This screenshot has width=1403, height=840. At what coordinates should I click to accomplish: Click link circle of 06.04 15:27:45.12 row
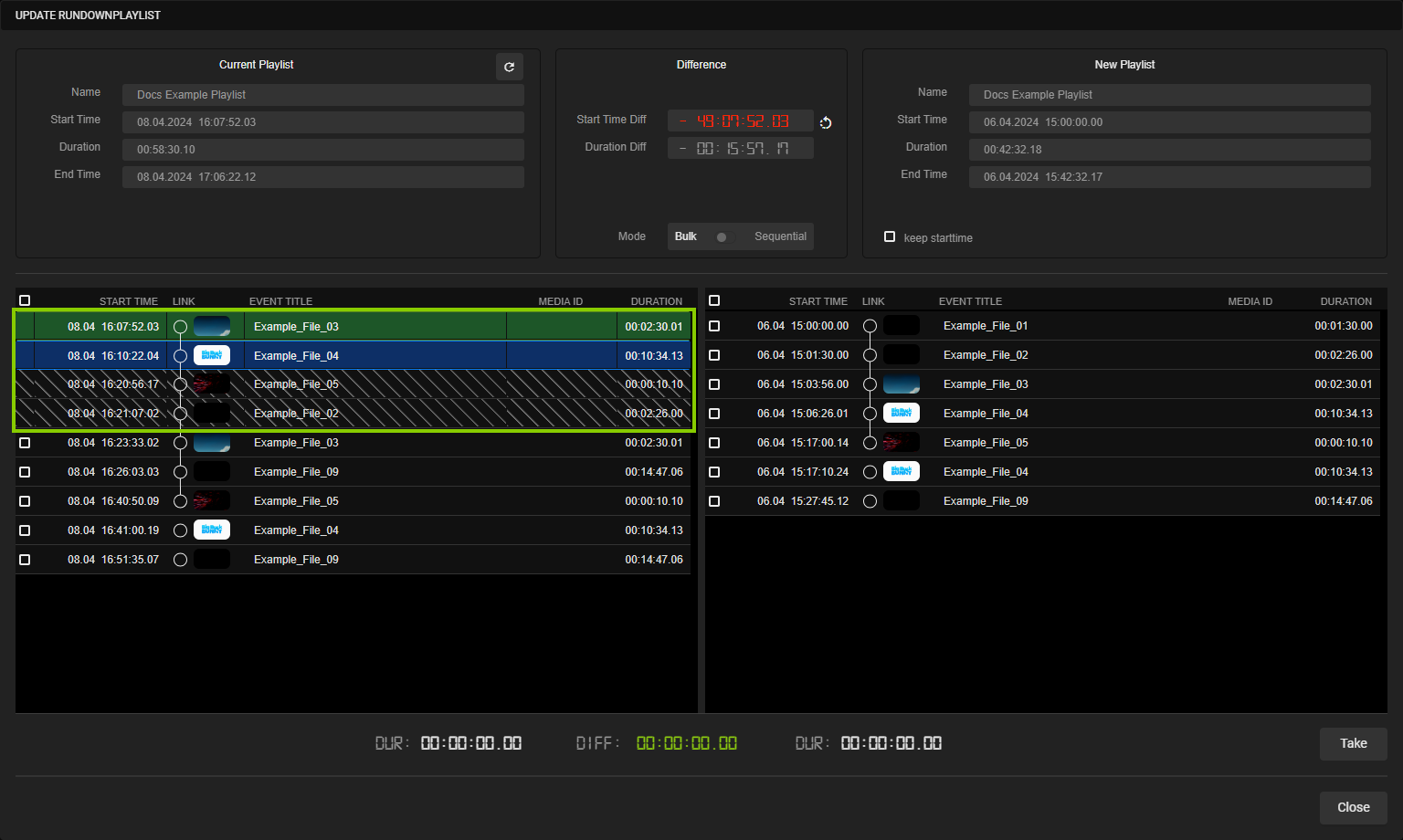(870, 501)
